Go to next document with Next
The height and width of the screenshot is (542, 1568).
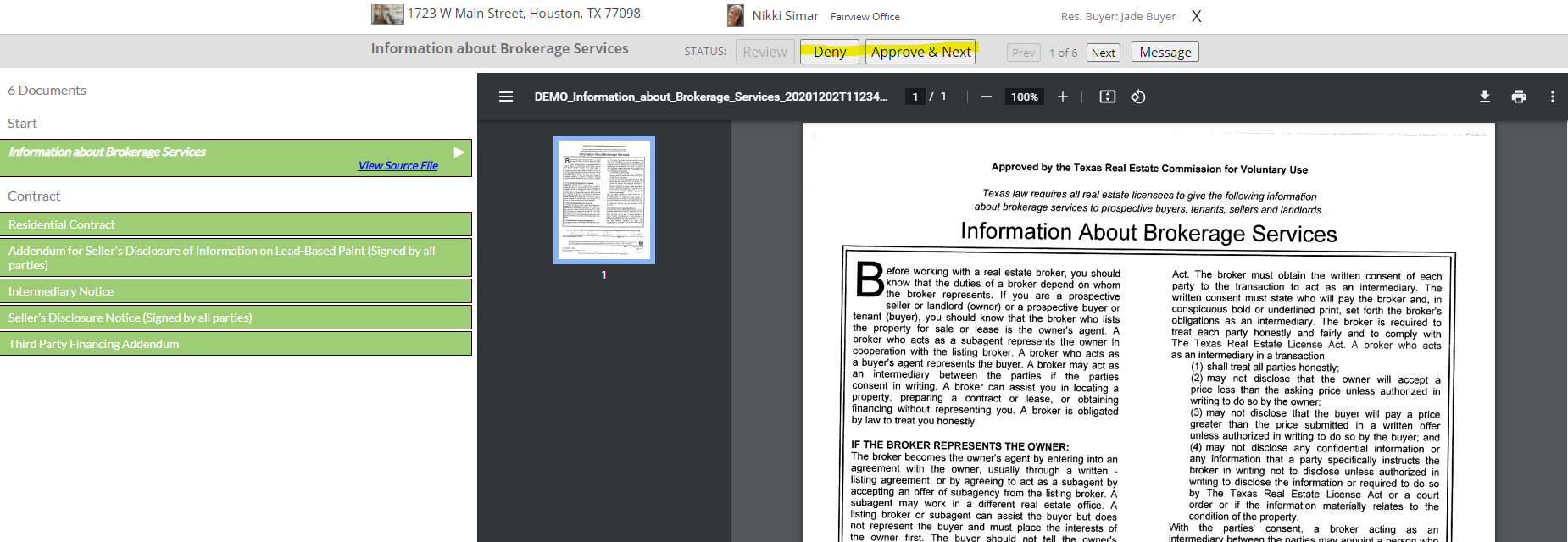[1104, 53]
